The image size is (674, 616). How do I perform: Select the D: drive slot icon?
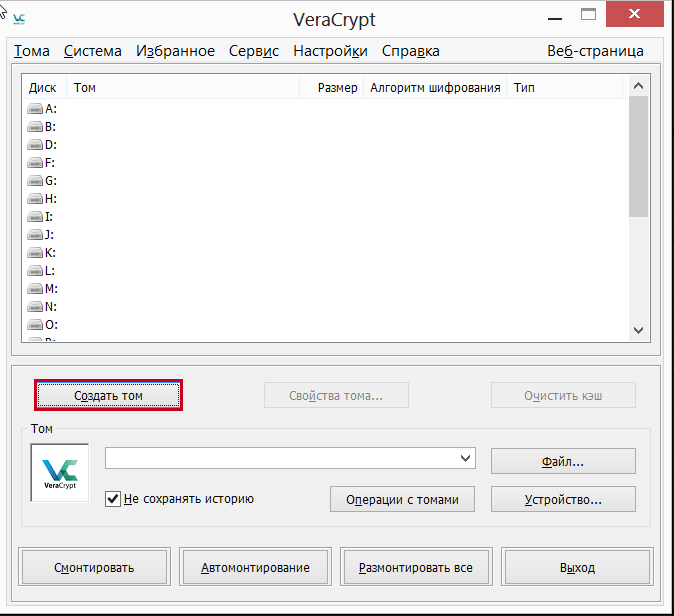click(x=35, y=145)
